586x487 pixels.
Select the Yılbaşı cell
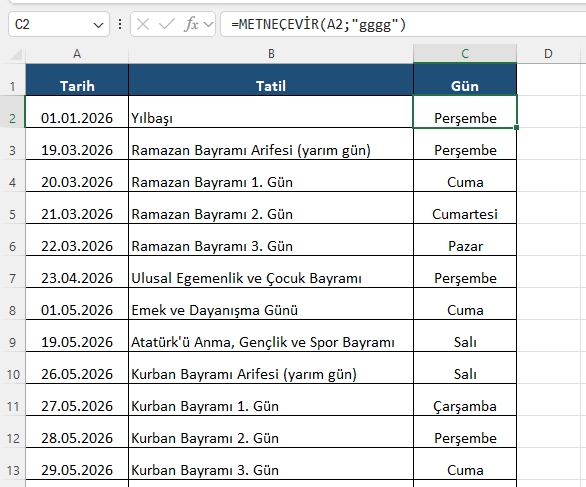coord(271,112)
